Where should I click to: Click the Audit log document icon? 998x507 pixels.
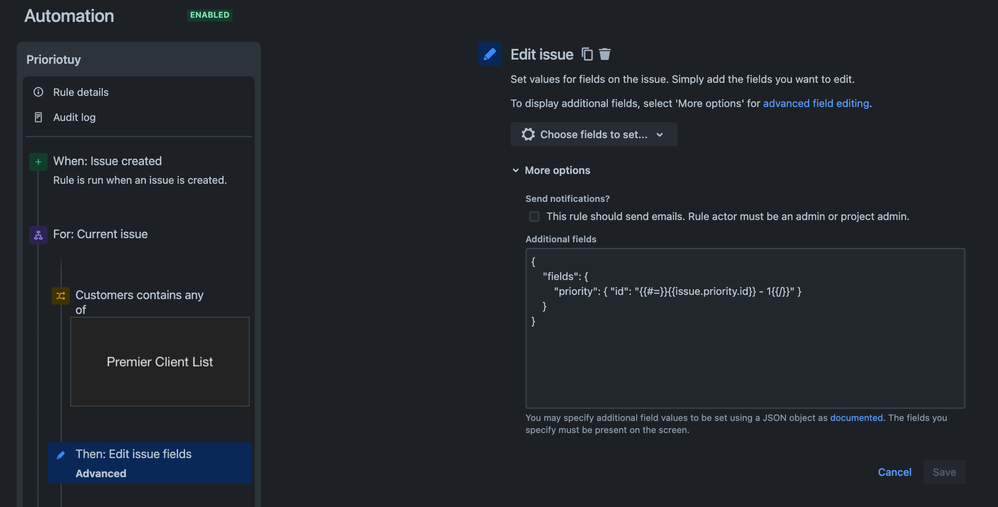[x=38, y=117]
